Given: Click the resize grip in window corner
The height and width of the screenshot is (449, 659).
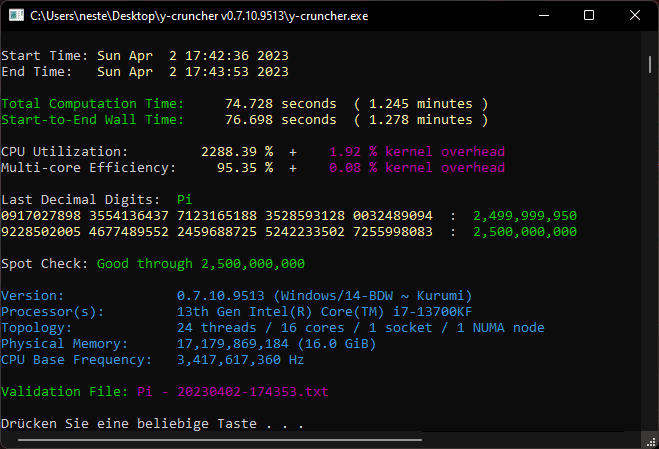Looking at the screenshot, I should click(651, 441).
